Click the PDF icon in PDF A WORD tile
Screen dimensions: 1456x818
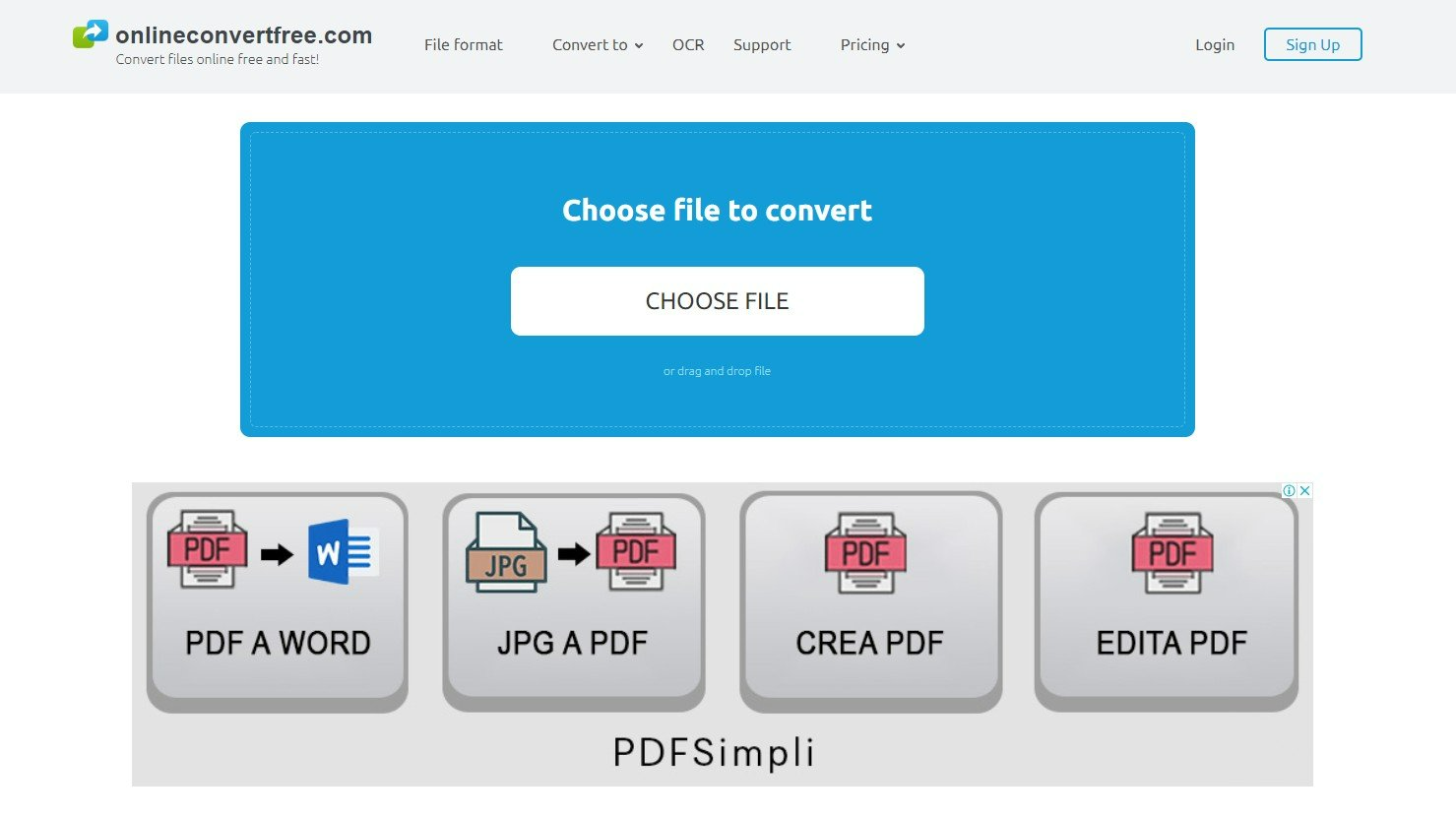pyautogui.click(x=207, y=549)
